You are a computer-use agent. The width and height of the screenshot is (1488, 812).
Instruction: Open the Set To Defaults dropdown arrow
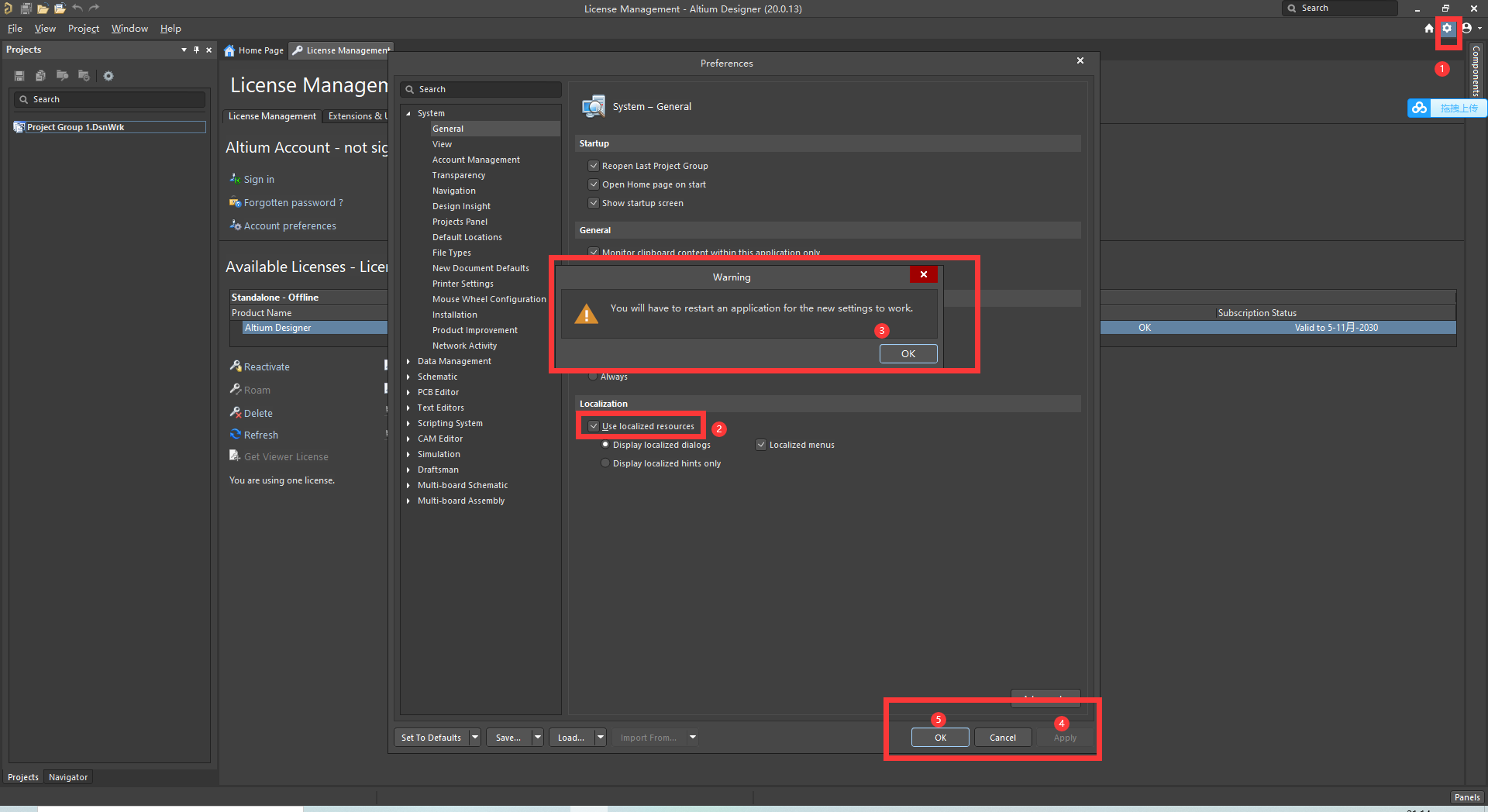(x=475, y=738)
